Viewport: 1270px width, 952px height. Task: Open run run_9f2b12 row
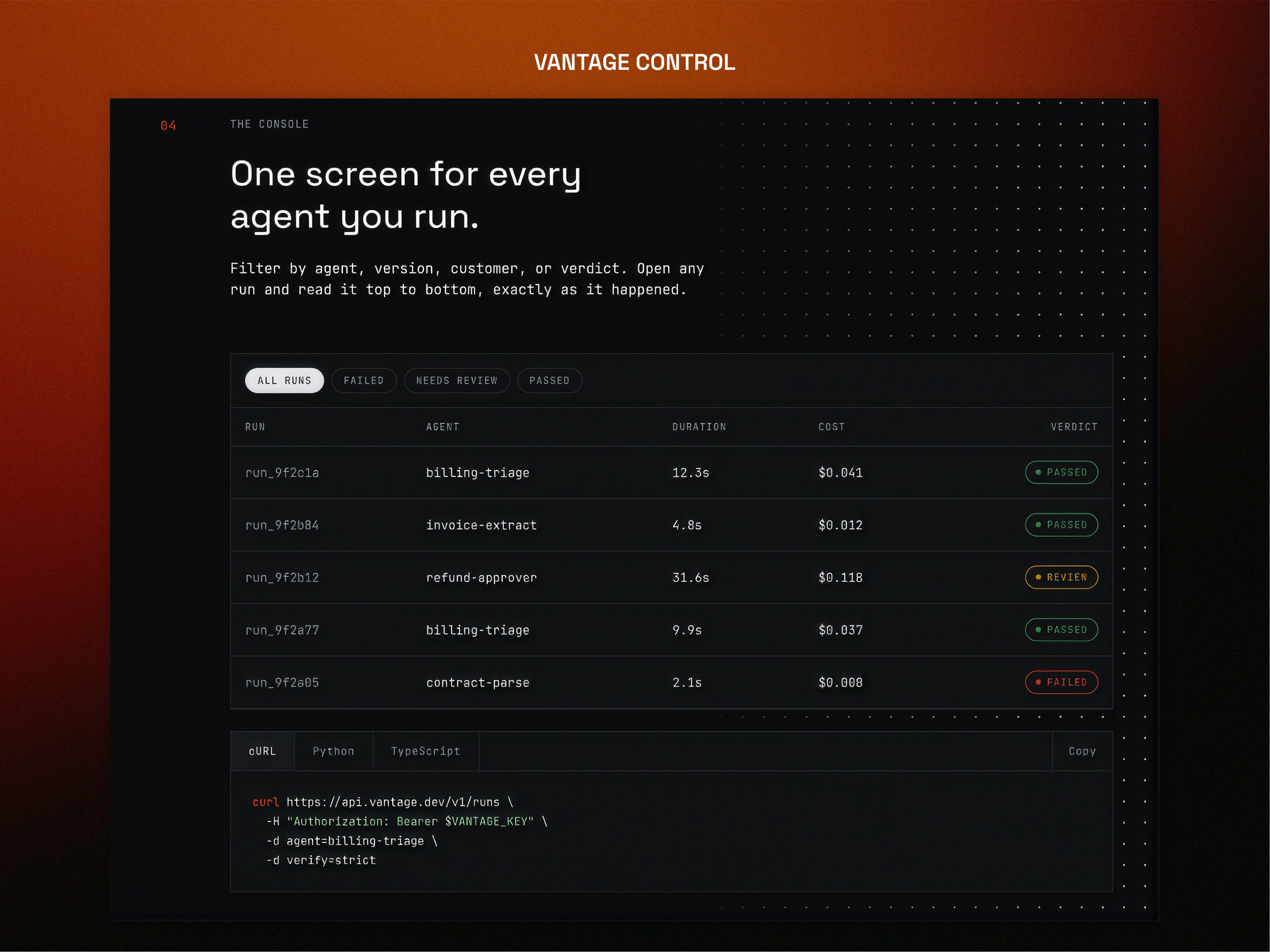[671, 577]
